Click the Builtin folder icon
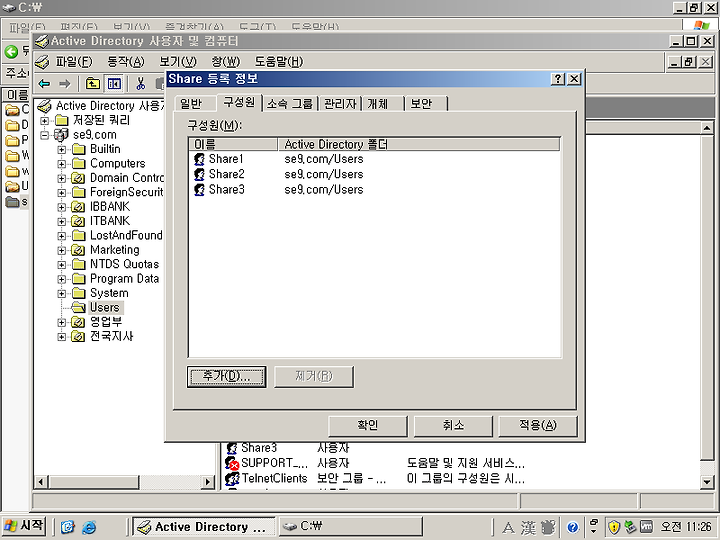The height and width of the screenshot is (540, 720). click(79, 149)
